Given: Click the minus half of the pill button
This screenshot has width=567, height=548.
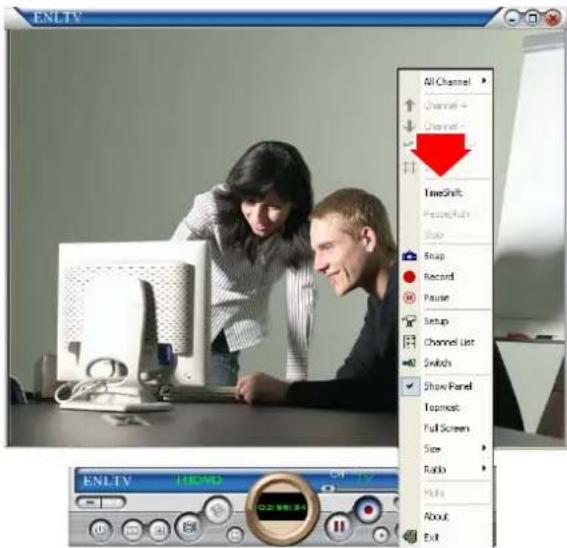Looking at the screenshot, I should coord(89,502).
